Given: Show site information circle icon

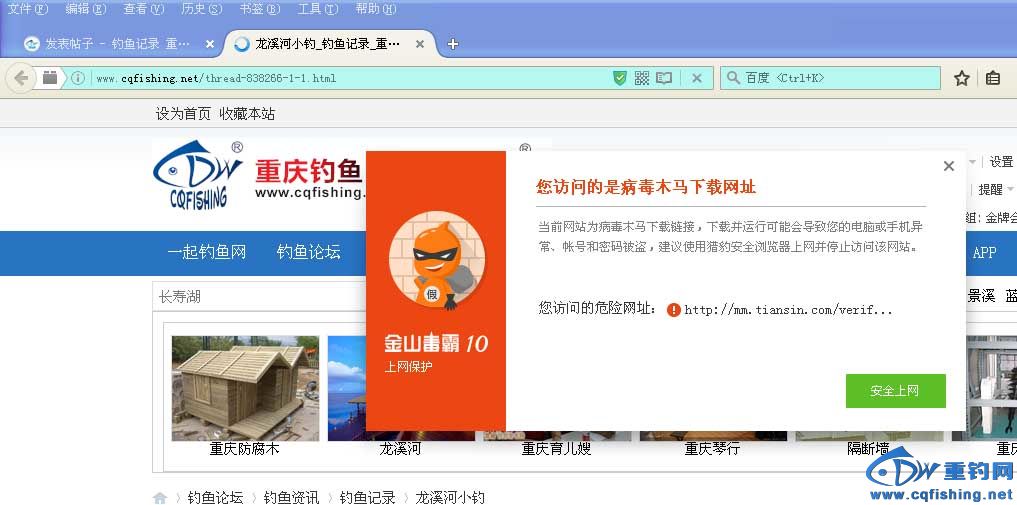Looking at the screenshot, I should (x=78, y=78).
